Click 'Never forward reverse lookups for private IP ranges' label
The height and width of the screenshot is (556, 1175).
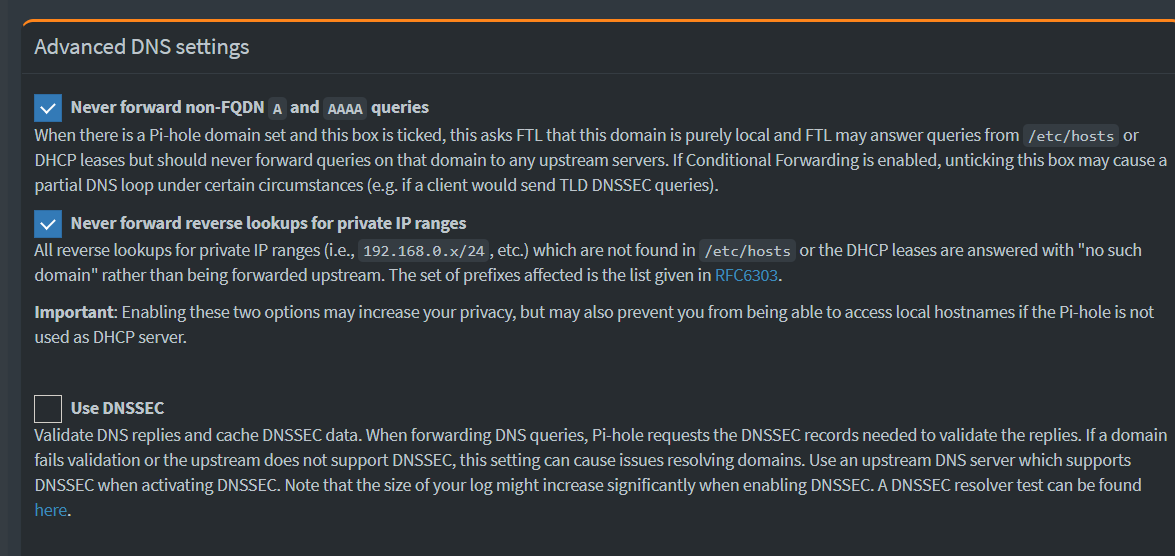pyautogui.click(x=268, y=223)
